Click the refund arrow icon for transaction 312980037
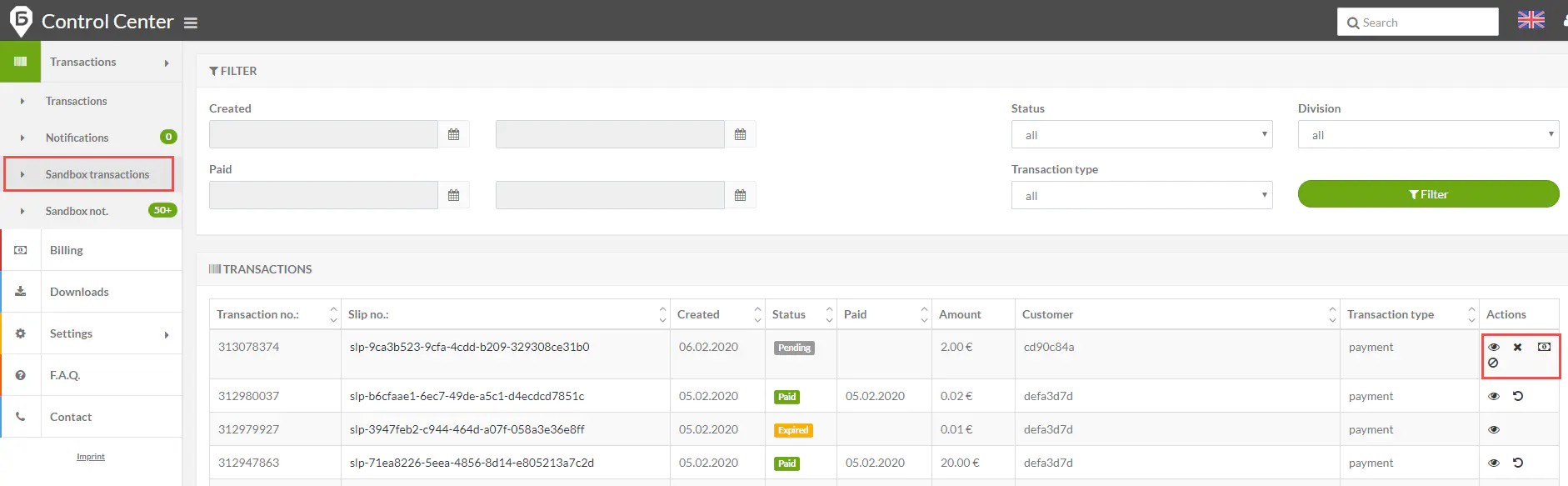 tap(1518, 397)
